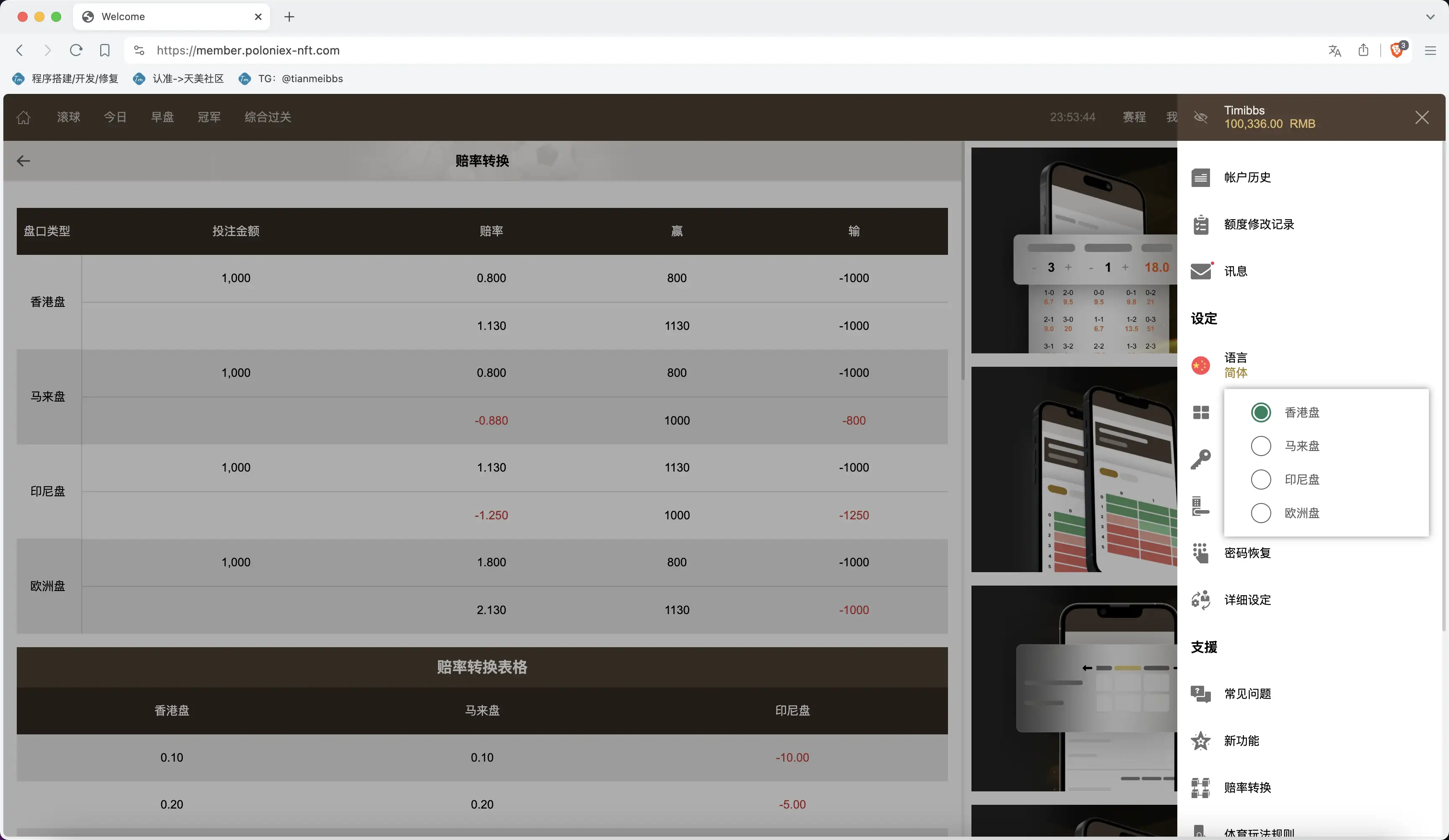Open the 冠军 navigation tab
Viewport: 1449px width, 840px height.
click(209, 117)
